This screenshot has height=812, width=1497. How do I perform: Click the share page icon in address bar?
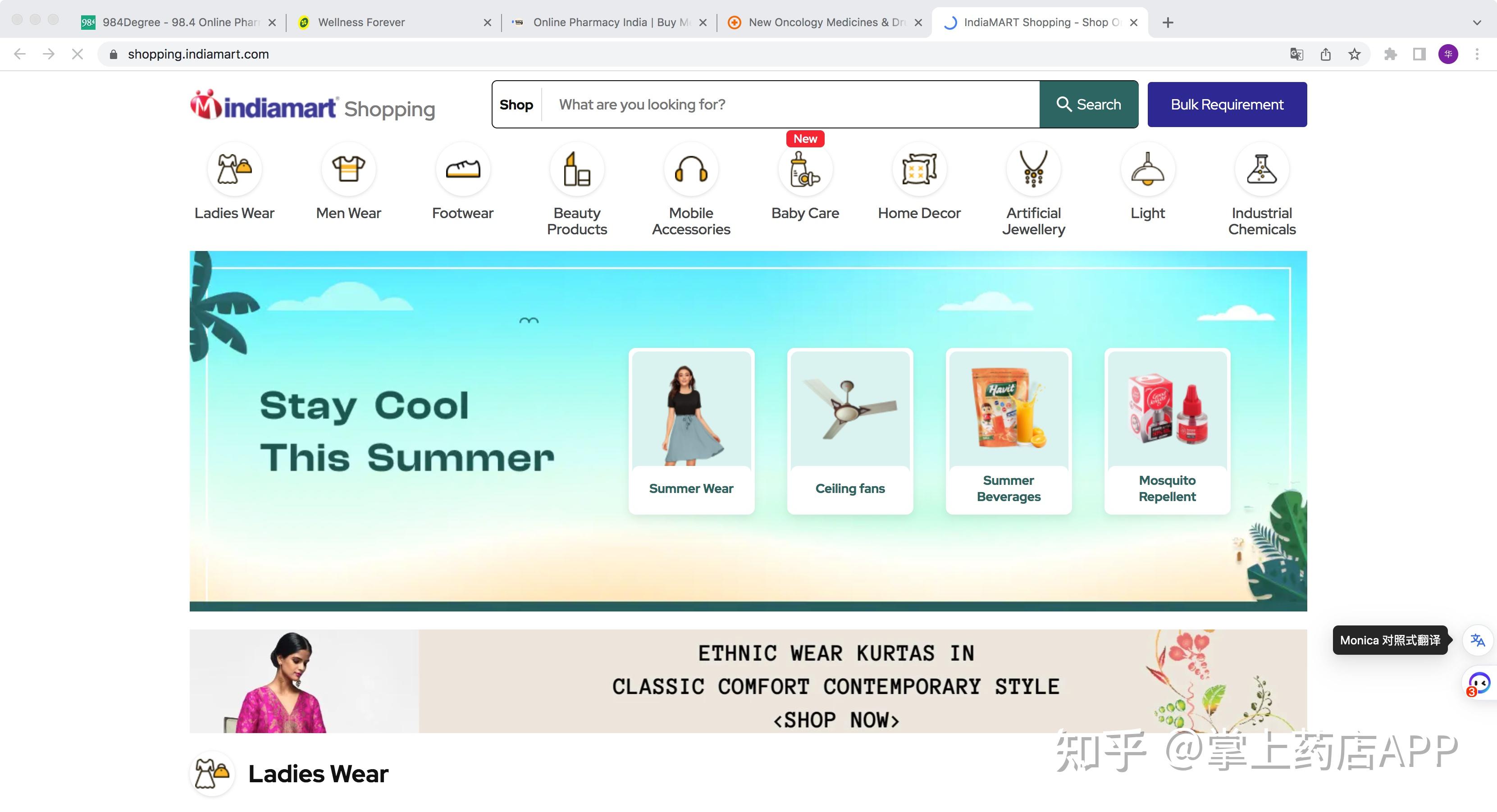point(1326,54)
